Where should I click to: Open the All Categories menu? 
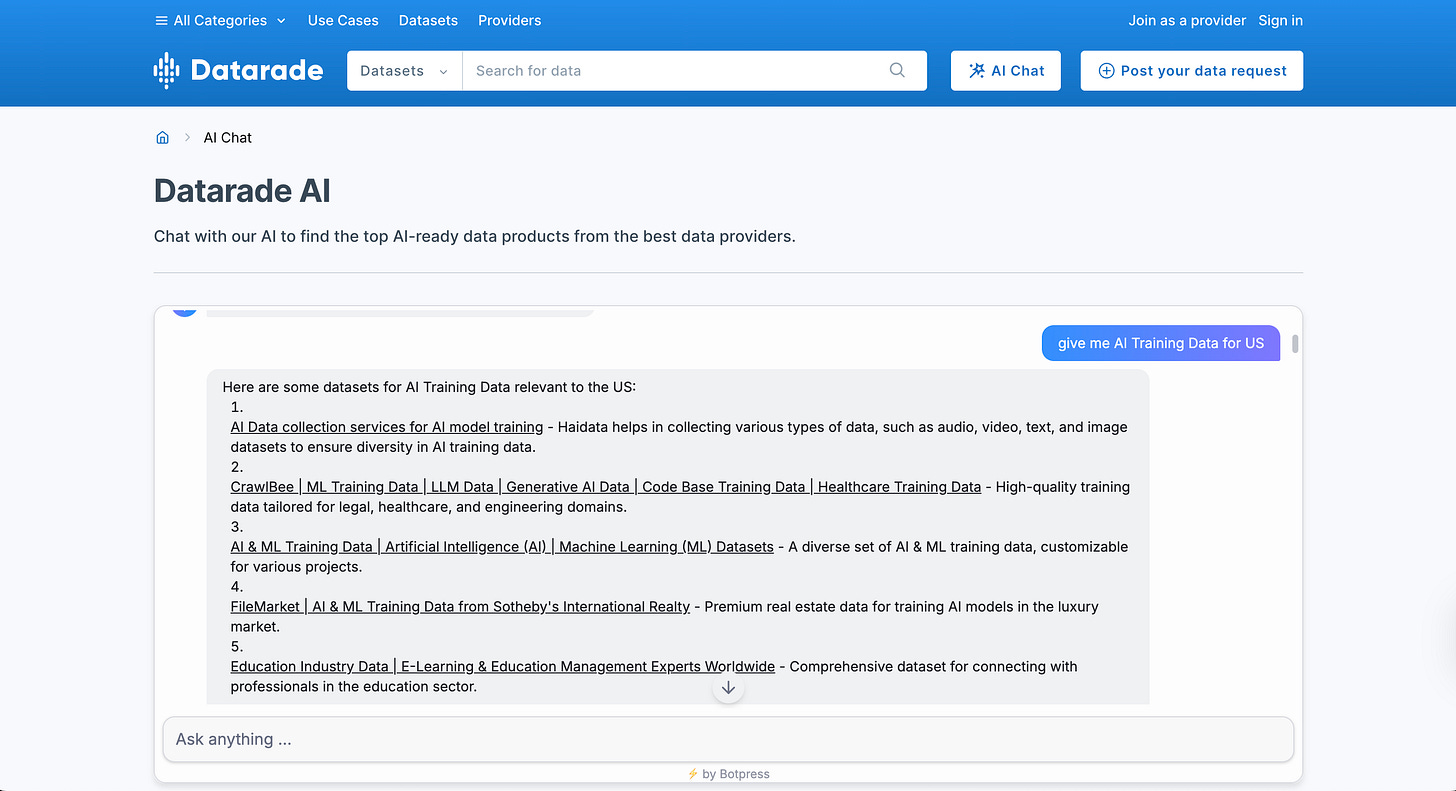220,20
